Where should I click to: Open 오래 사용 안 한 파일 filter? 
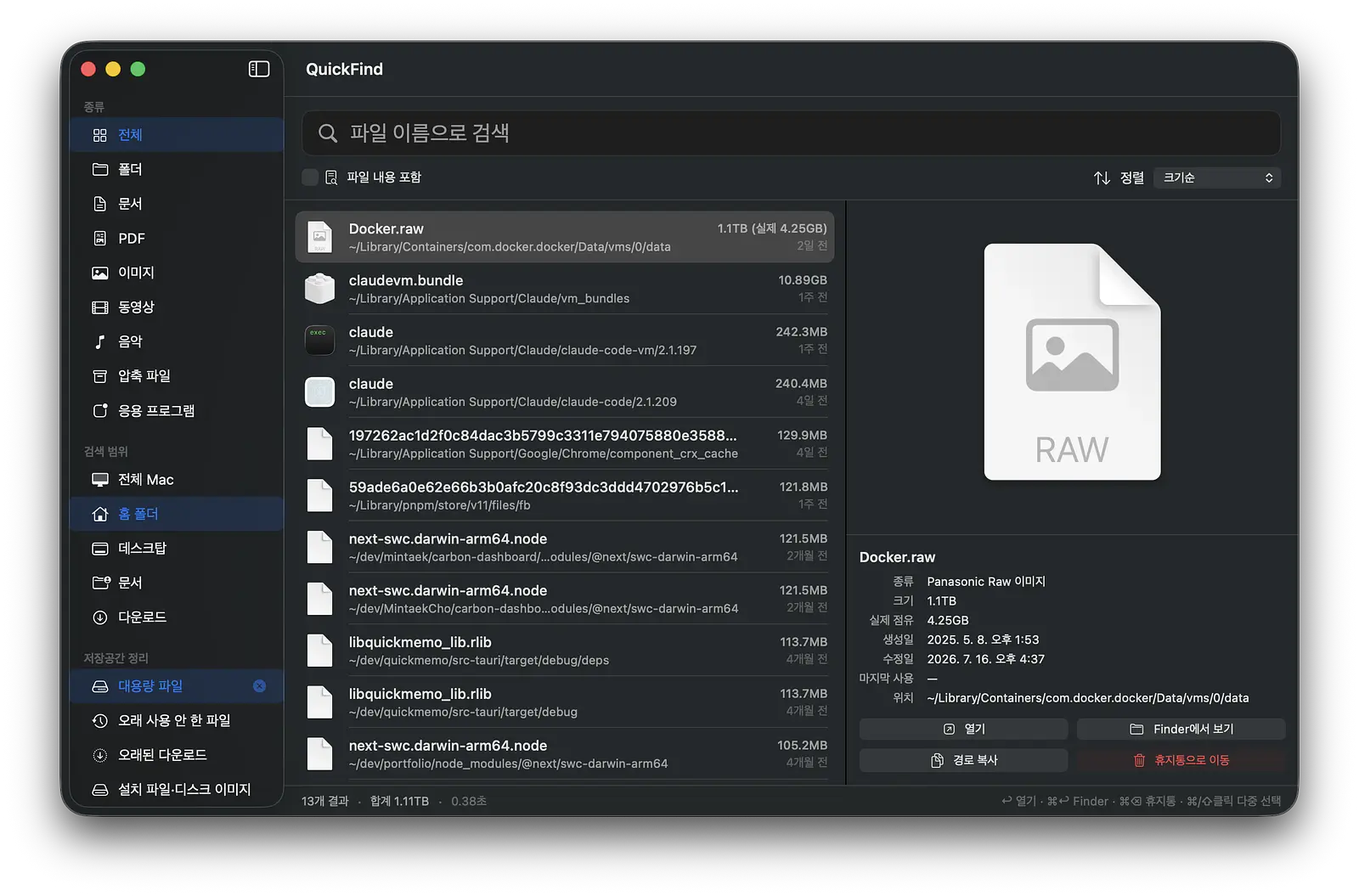pos(177,721)
